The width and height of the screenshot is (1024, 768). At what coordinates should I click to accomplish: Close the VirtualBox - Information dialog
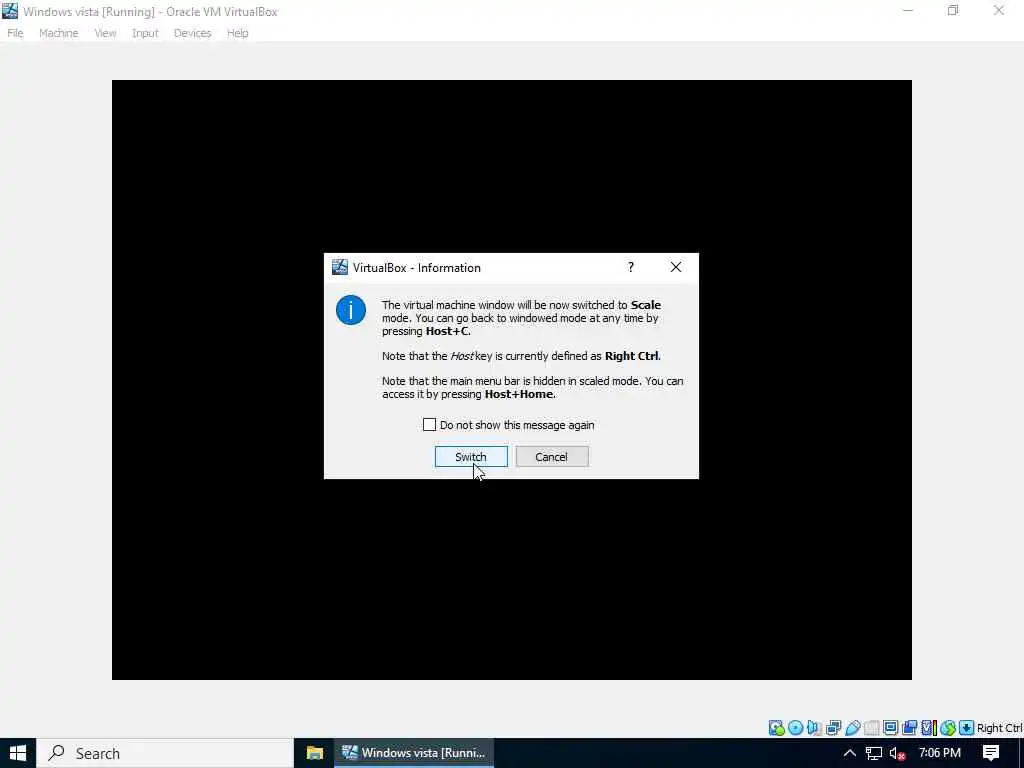click(x=676, y=267)
